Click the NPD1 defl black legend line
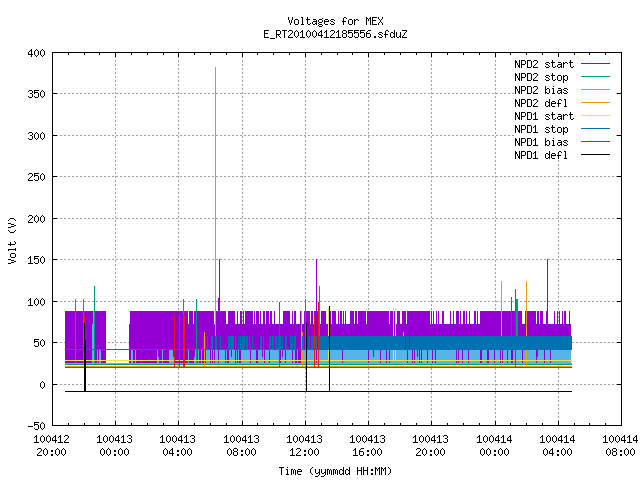Image resolution: width=640 pixels, height=480 pixels. pyautogui.click(x=595, y=155)
